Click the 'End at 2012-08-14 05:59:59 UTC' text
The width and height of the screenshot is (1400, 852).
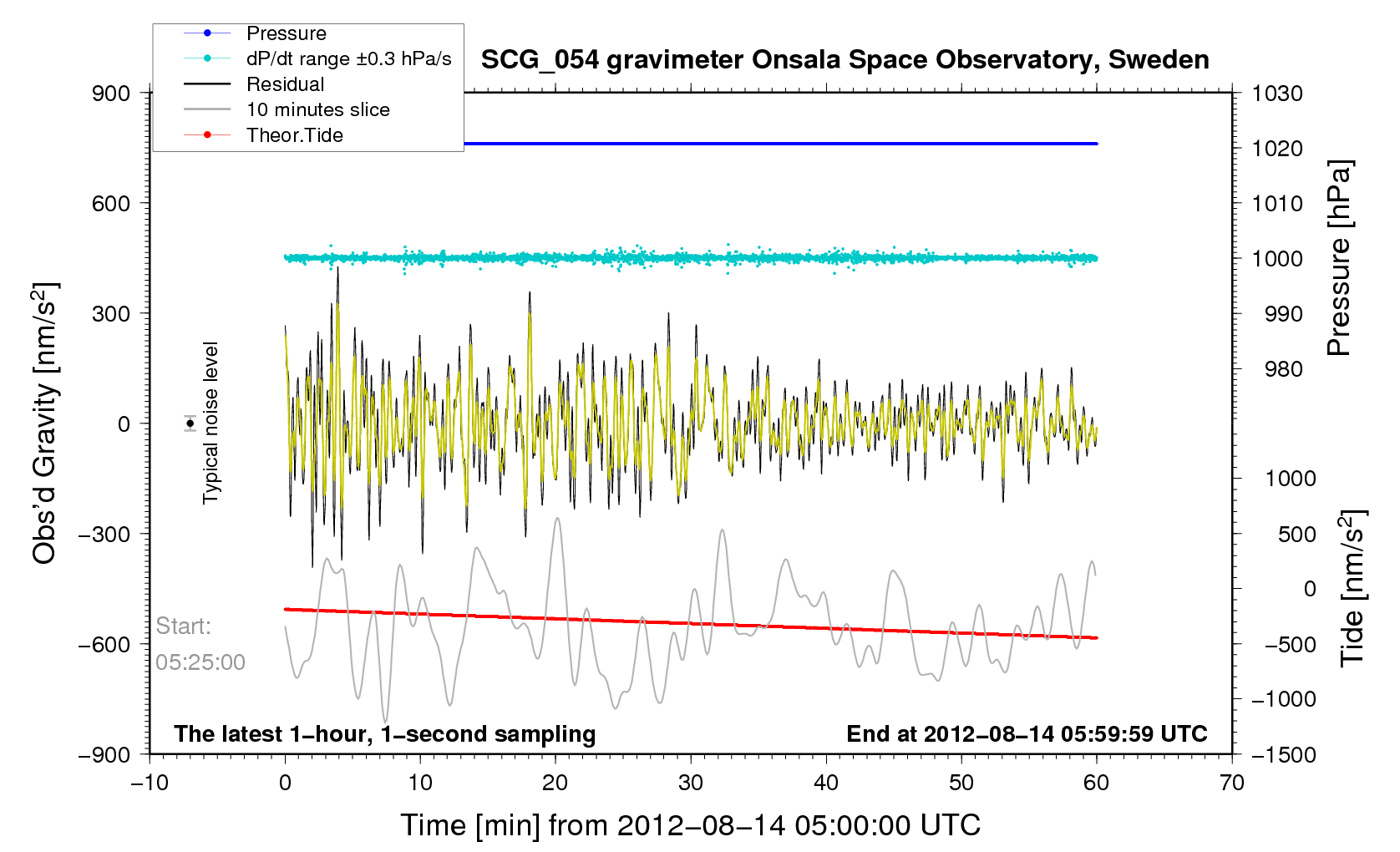[1027, 734]
